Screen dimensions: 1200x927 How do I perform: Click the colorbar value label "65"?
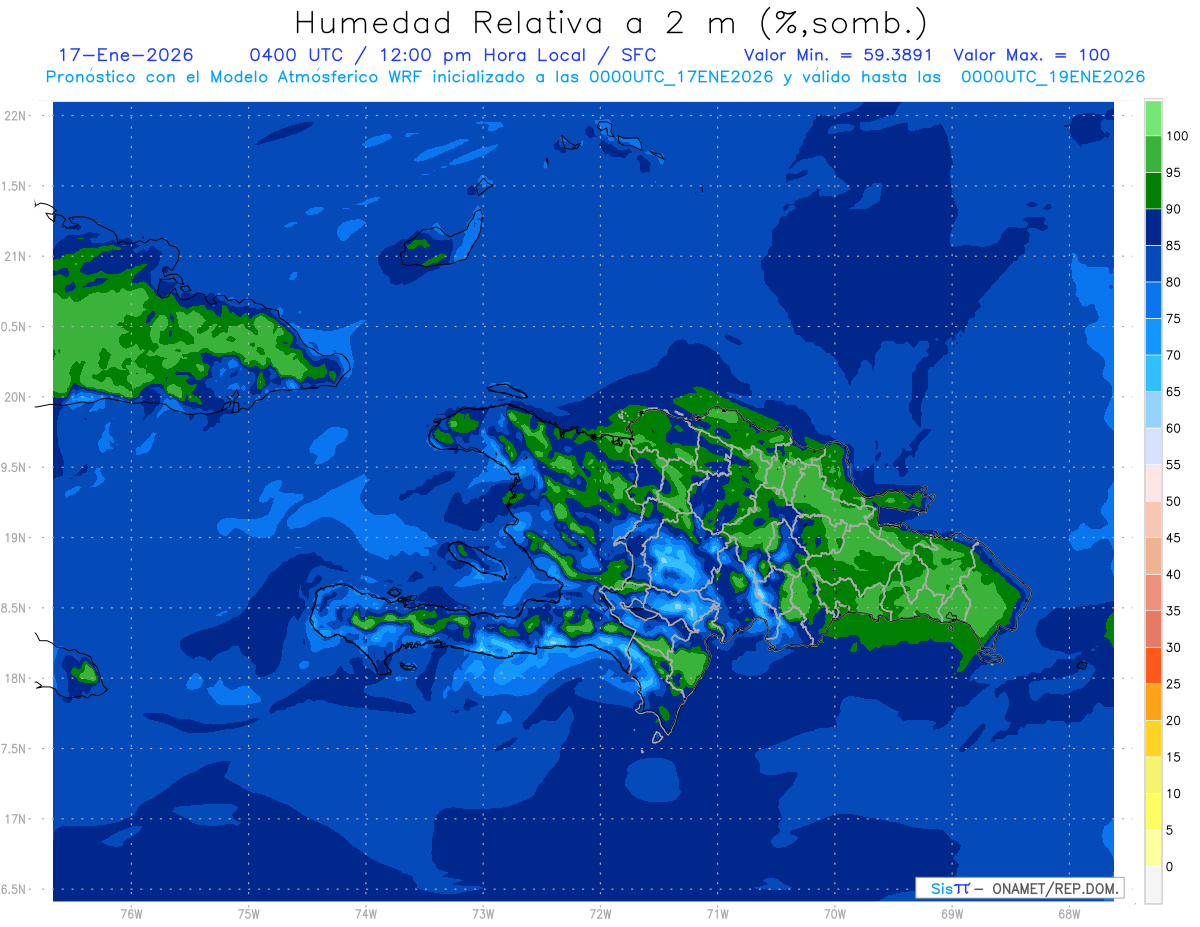[x=1173, y=392]
